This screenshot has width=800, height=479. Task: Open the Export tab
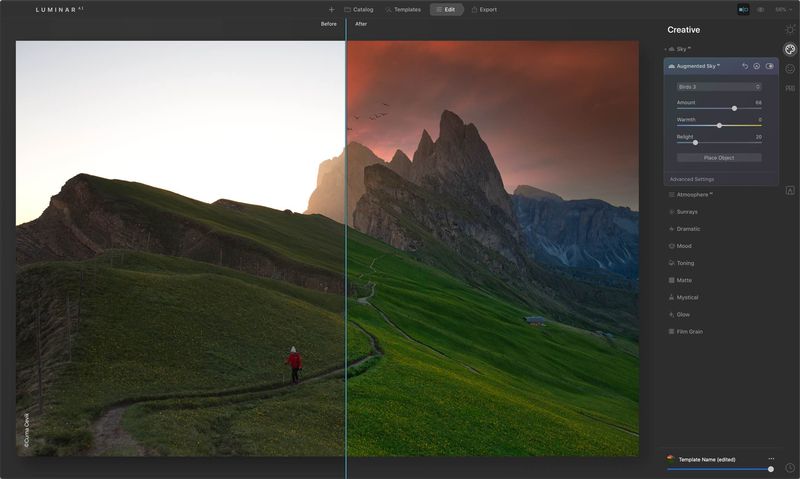[x=484, y=10]
